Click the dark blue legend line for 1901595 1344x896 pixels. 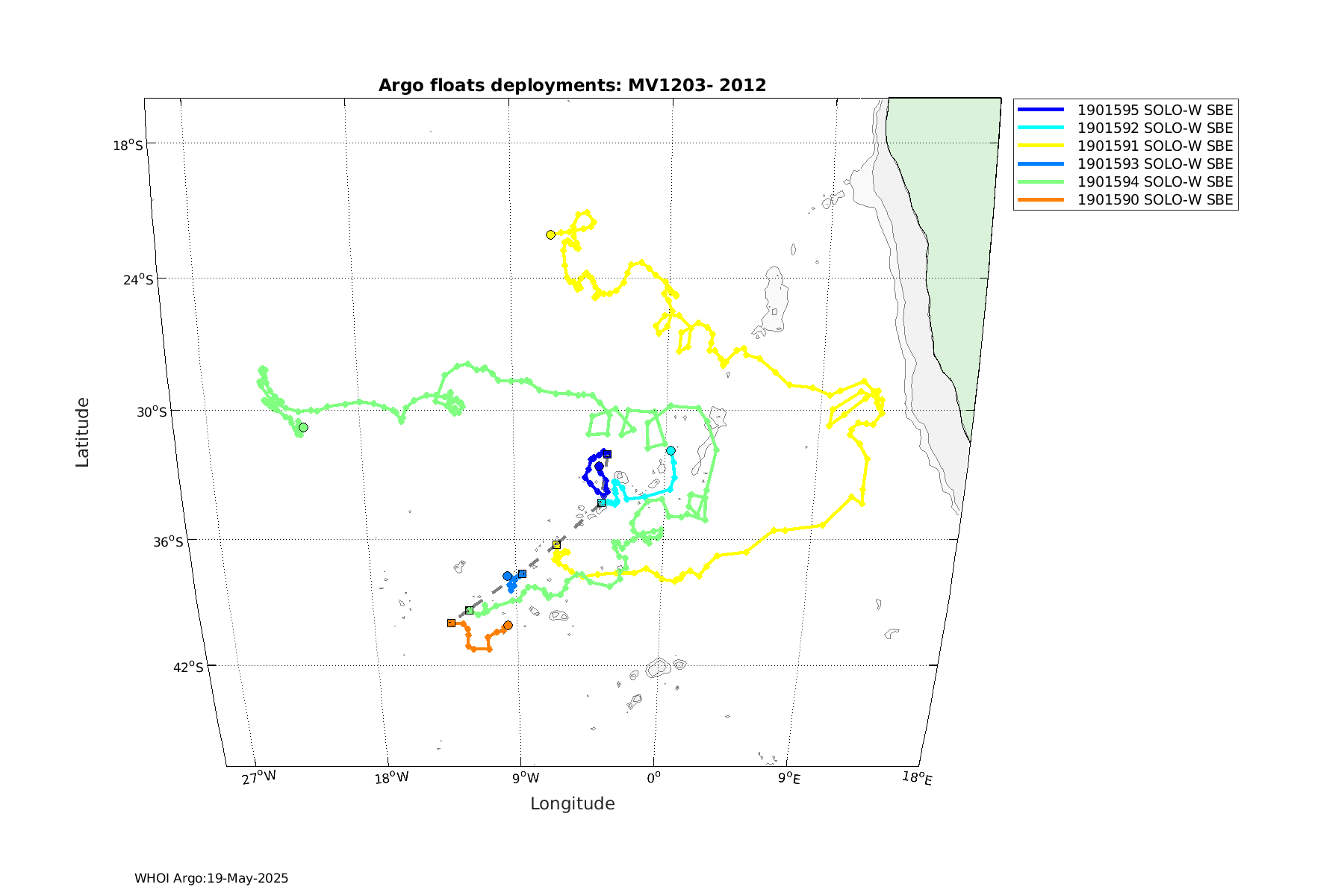1041,110
